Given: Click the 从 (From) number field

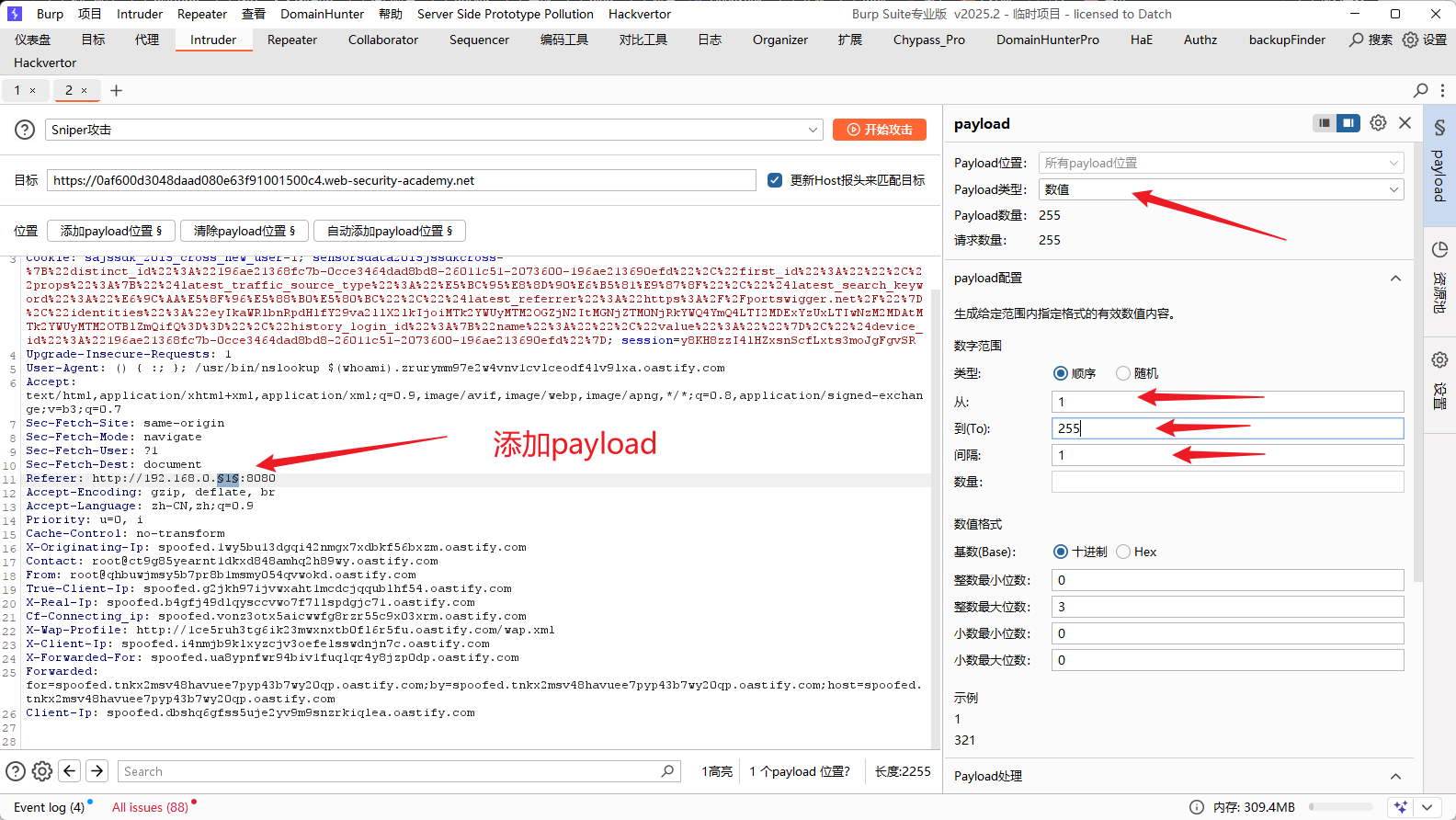Looking at the screenshot, I should tap(1227, 402).
